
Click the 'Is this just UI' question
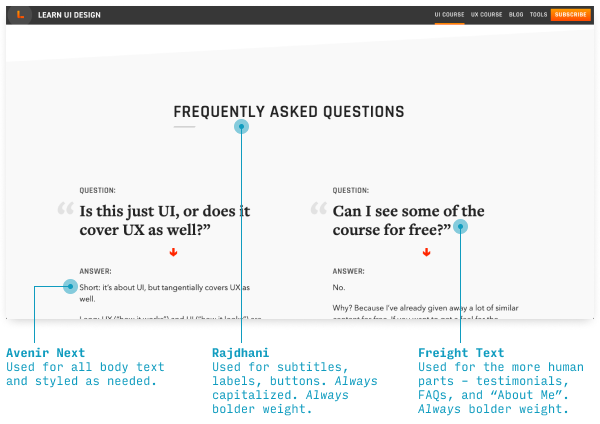pos(165,220)
